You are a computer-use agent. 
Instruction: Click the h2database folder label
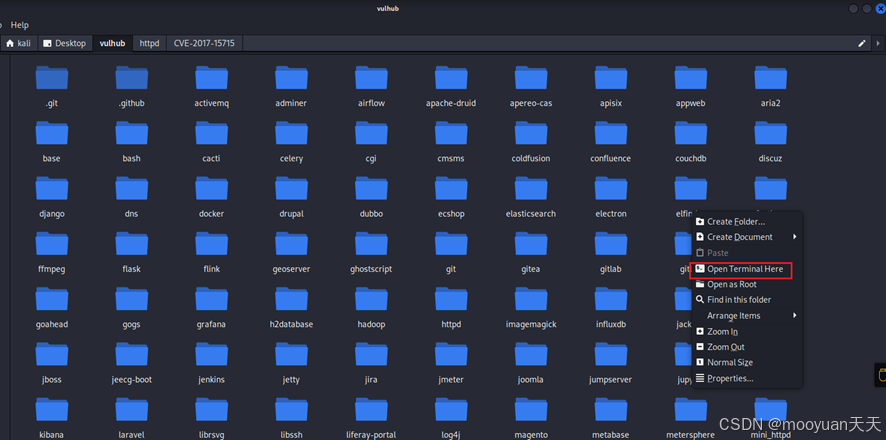click(292, 325)
